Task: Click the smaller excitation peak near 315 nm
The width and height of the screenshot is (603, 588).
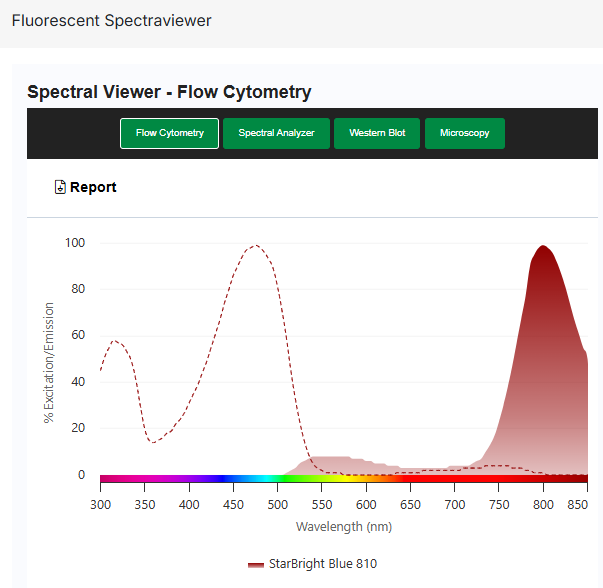Action: coord(115,342)
